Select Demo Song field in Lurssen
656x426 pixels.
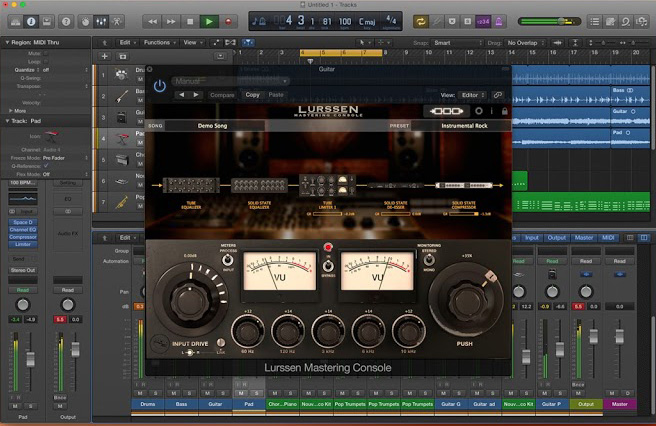click(x=215, y=126)
